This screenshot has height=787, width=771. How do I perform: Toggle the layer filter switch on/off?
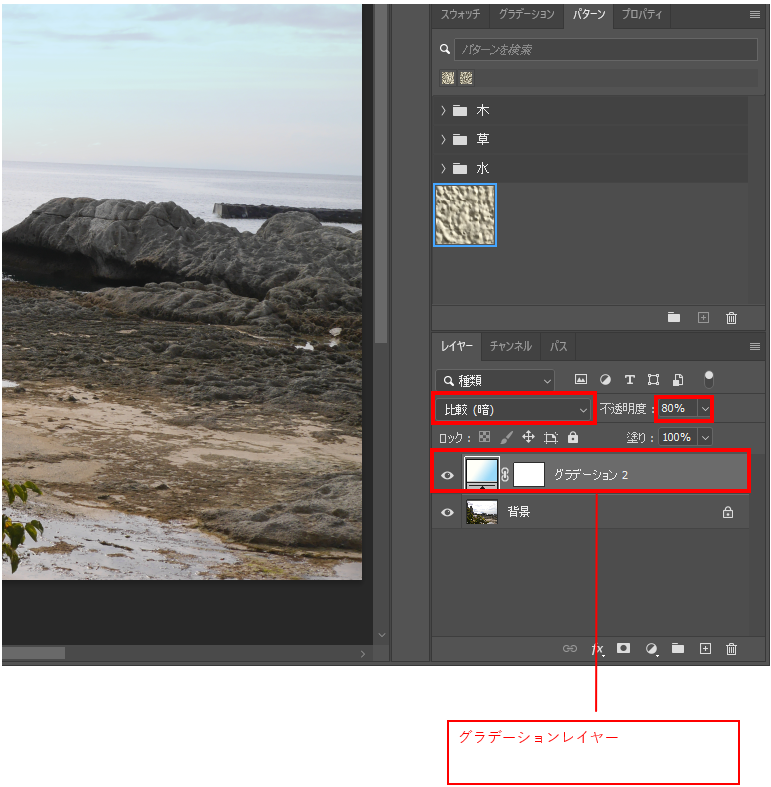click(x=709, y=379)
